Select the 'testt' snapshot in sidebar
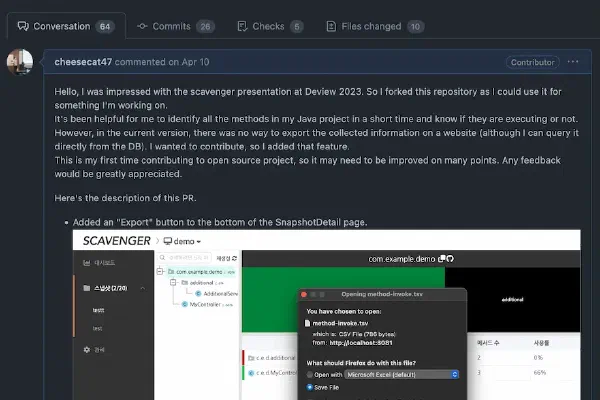Image resolution: width=600 pixels, height=400 pixels. tap(98, 310)
